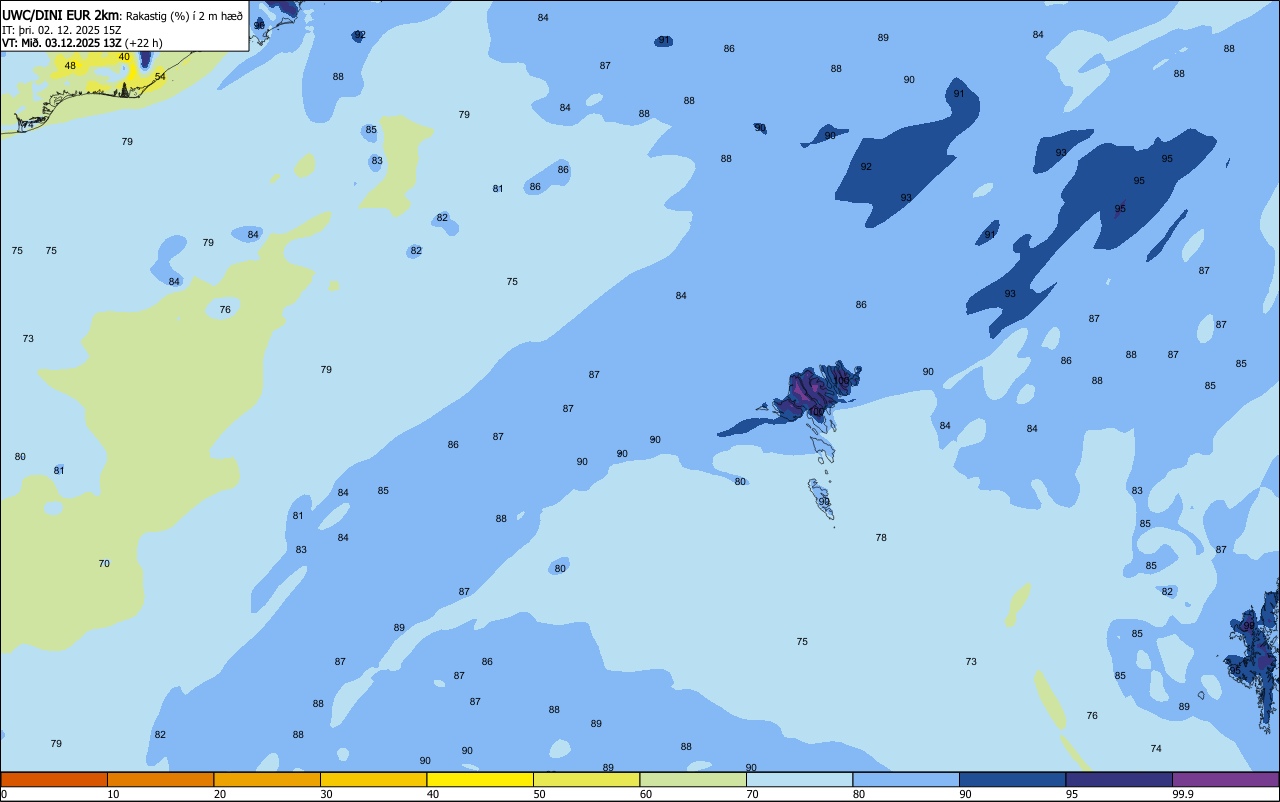Click the "Rakastig (%) í 2 m hæð" label
Screen dimensions: 1280x802
click(184, 16)
